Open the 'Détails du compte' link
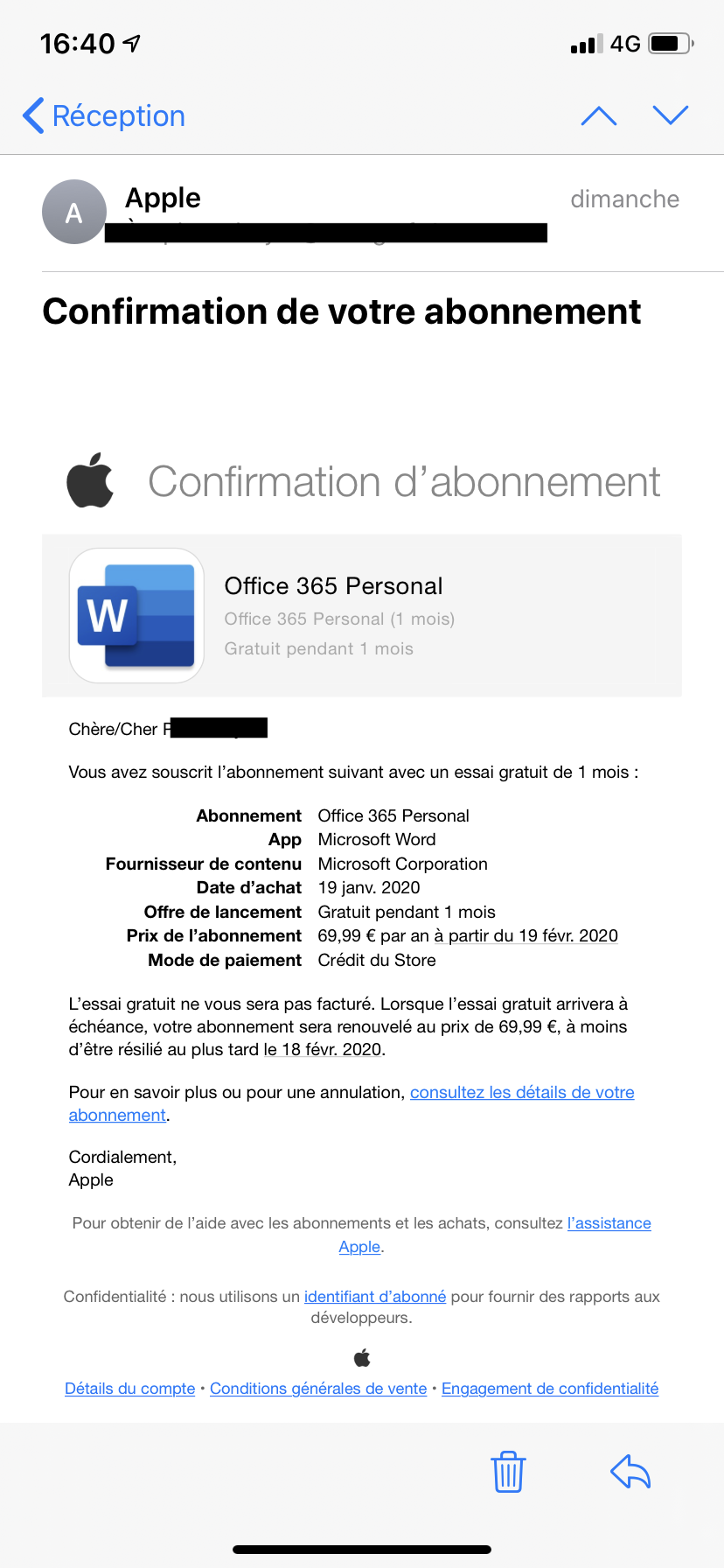This screenshot has height=1568, width=724. [x=130, y=1389]
